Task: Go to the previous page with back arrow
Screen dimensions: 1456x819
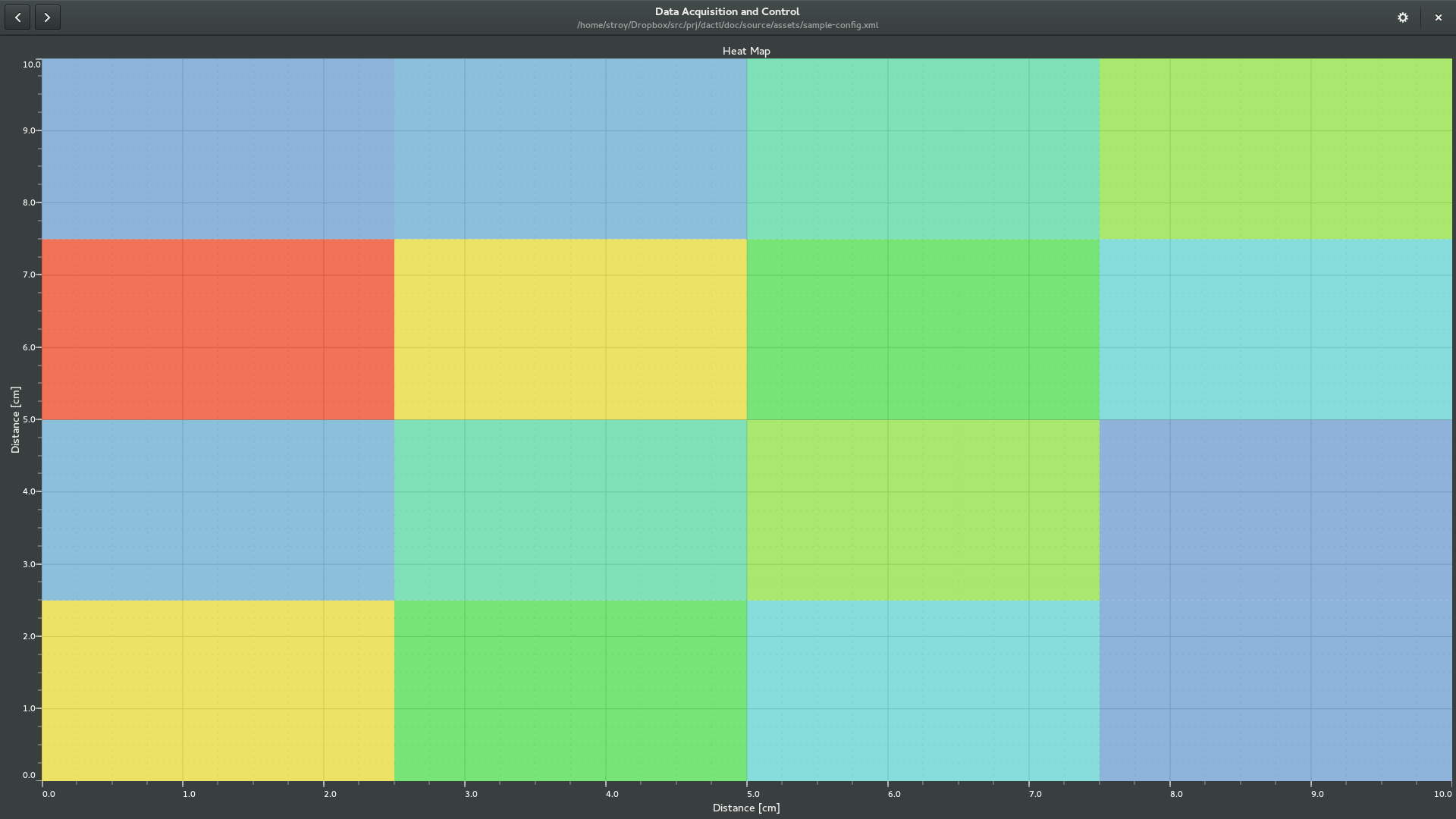Action: [17, 17]
